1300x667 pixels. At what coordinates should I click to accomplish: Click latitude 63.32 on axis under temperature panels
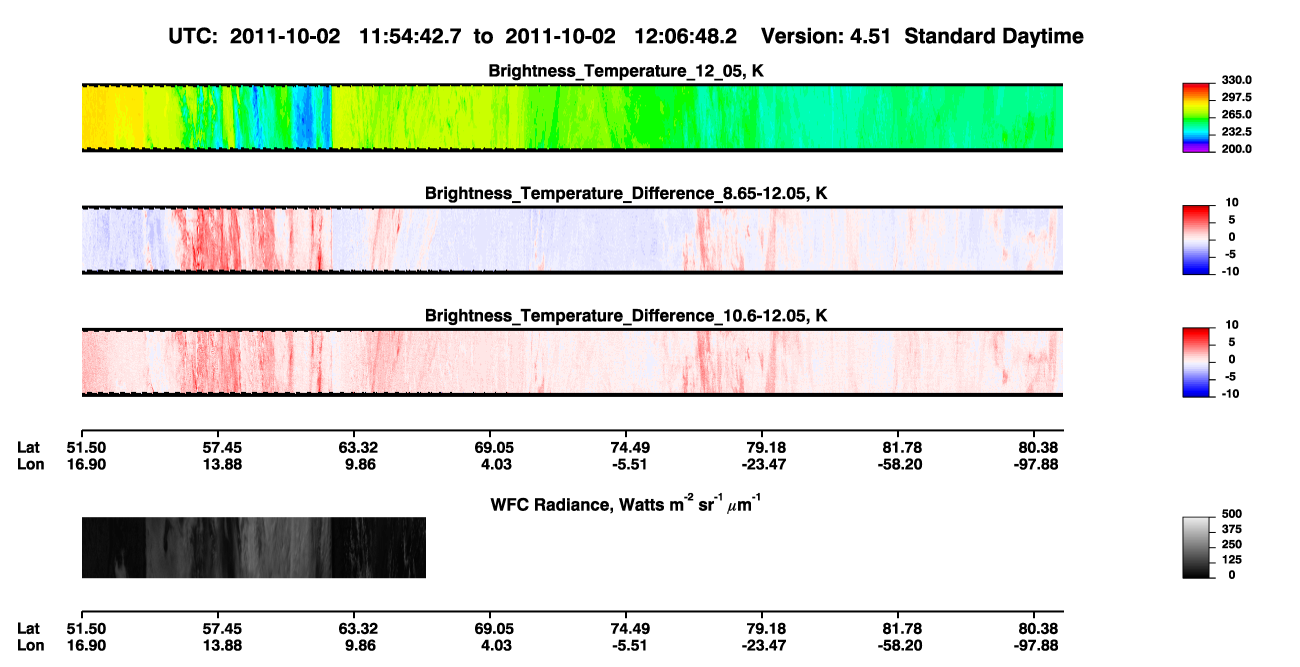357,448
